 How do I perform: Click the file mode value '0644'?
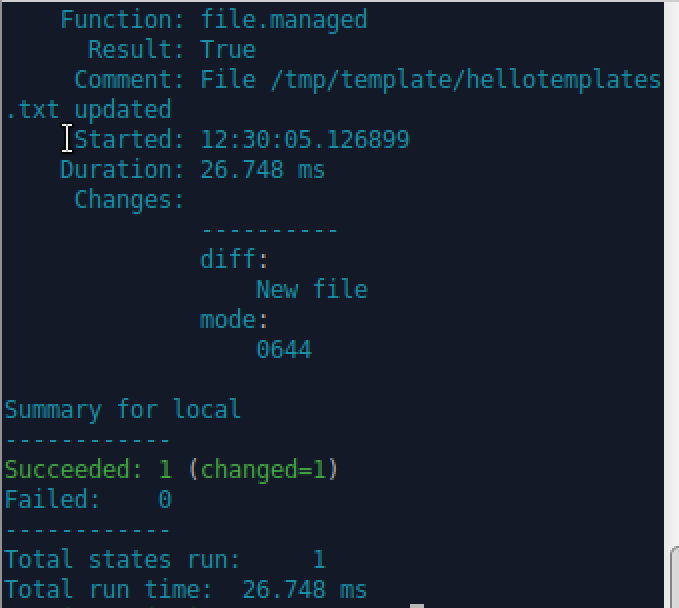(284, 350)
